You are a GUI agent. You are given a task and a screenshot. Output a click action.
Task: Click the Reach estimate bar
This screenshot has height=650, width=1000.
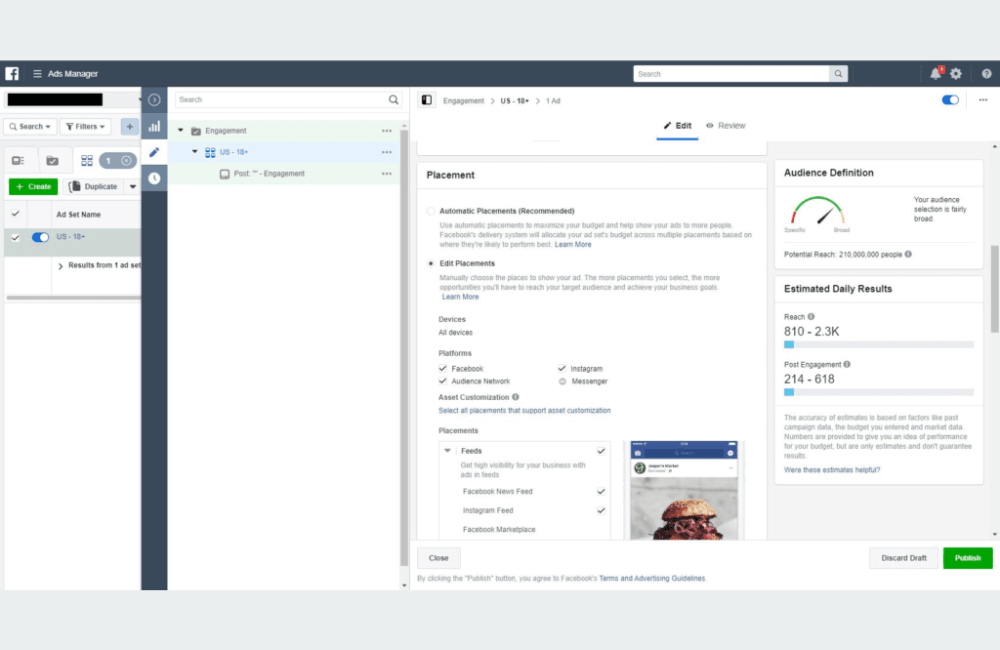pos(878,344)
